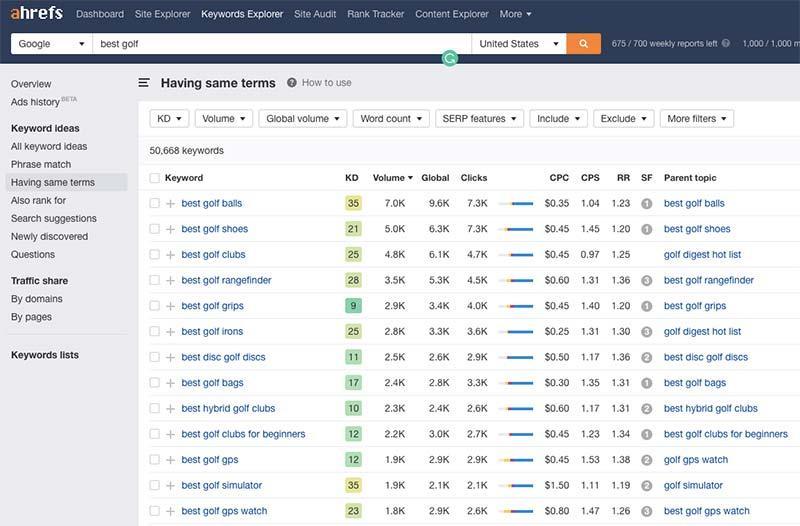Image resolution: width=800 pixels, height=526 pixels.
Task: Click clicks distribution bar for best golf irons
Action: coord(516,332)
